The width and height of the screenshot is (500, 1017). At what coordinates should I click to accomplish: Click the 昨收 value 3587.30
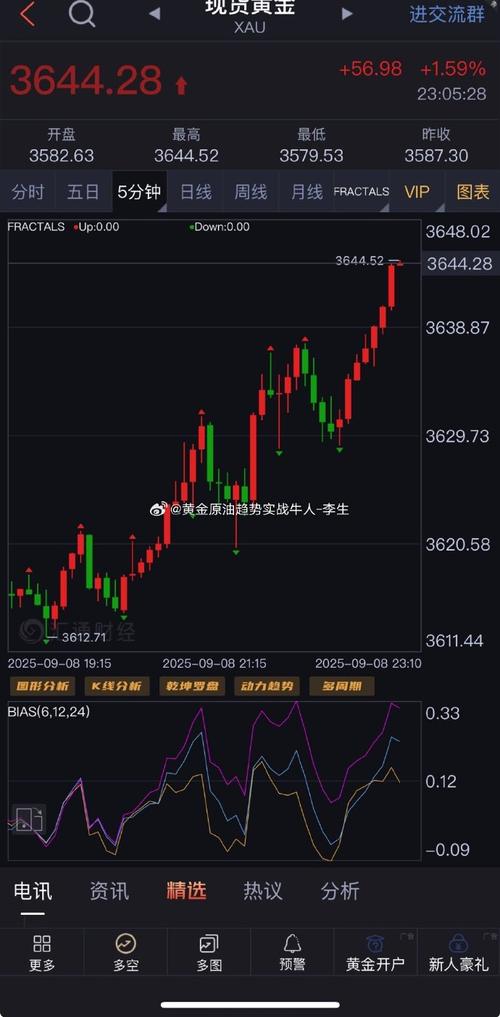pyautogui.click(x=436, y=156)
